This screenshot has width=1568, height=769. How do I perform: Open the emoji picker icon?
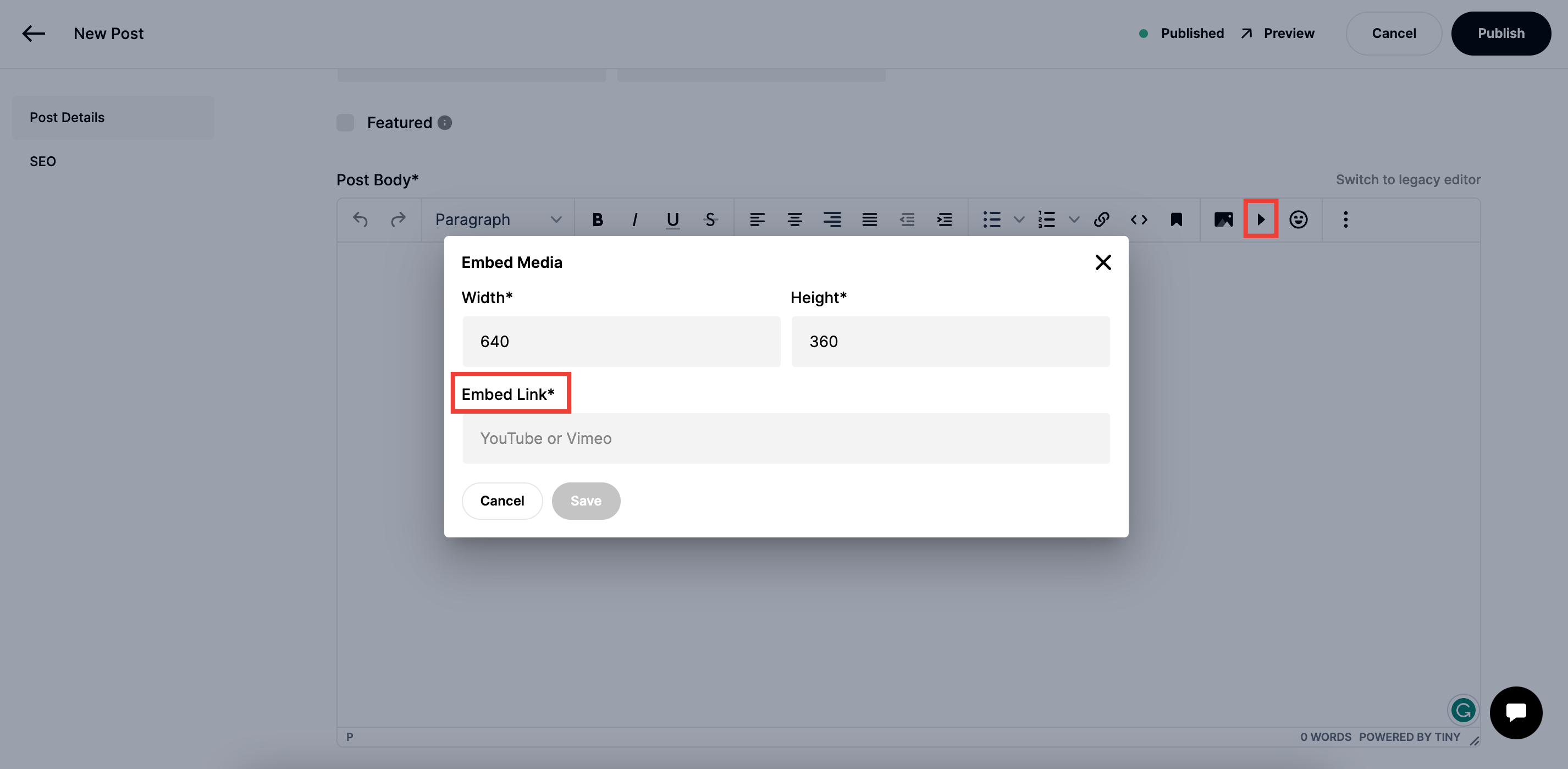tap(1298, 219)
